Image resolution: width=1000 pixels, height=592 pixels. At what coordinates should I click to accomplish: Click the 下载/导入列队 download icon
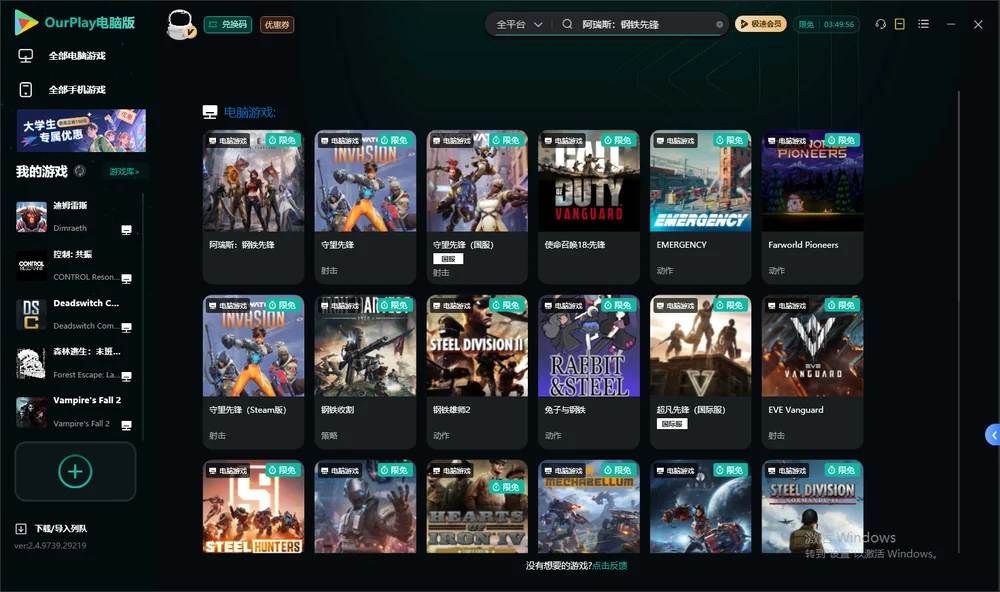point(21,528)
